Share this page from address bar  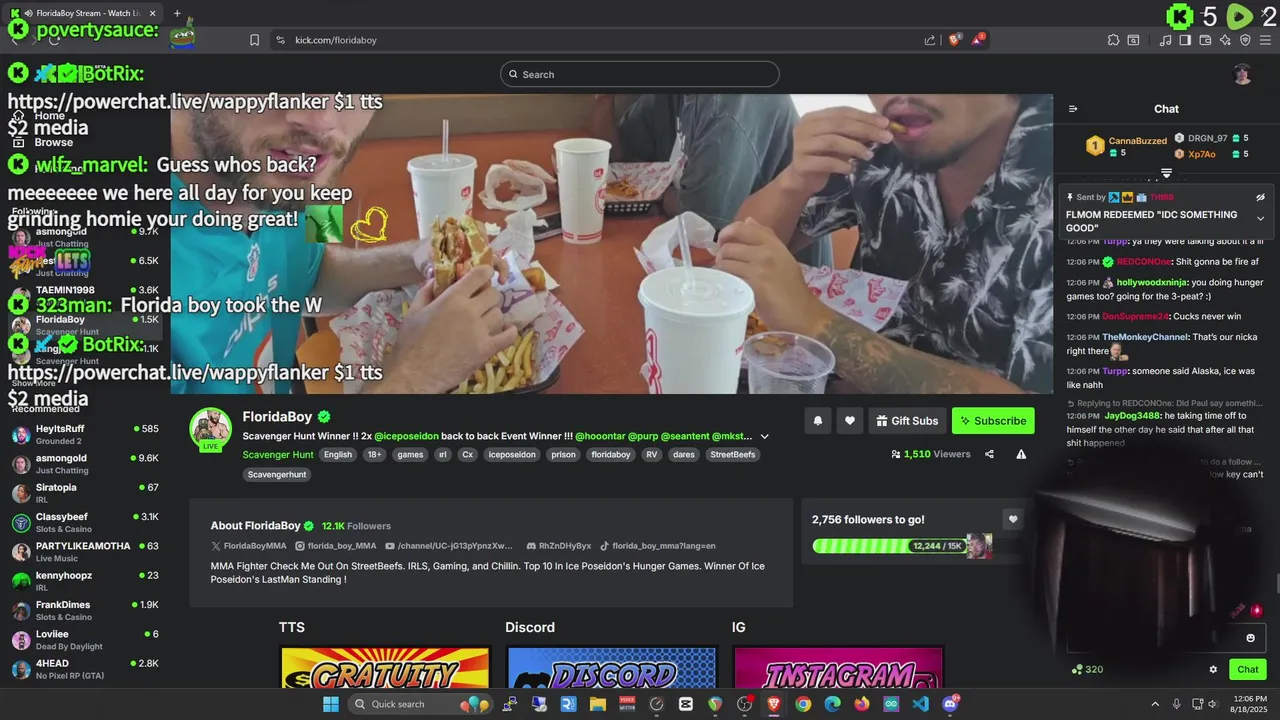pos(930,40)
